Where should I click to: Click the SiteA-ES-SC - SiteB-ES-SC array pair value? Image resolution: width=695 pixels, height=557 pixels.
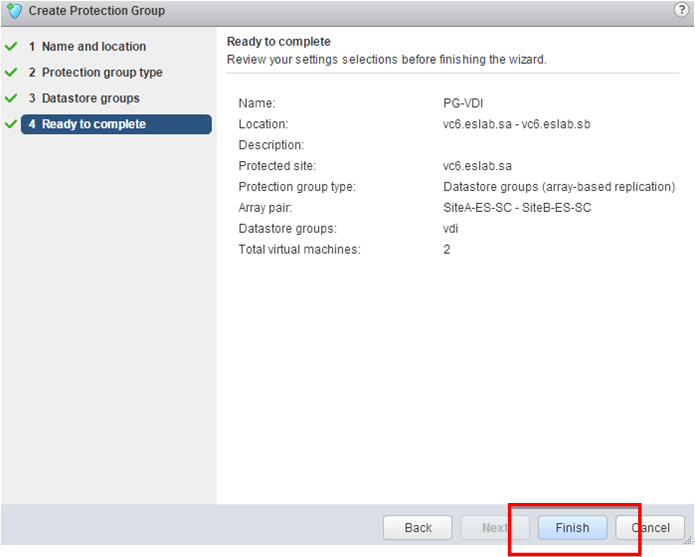coord(517,208)
